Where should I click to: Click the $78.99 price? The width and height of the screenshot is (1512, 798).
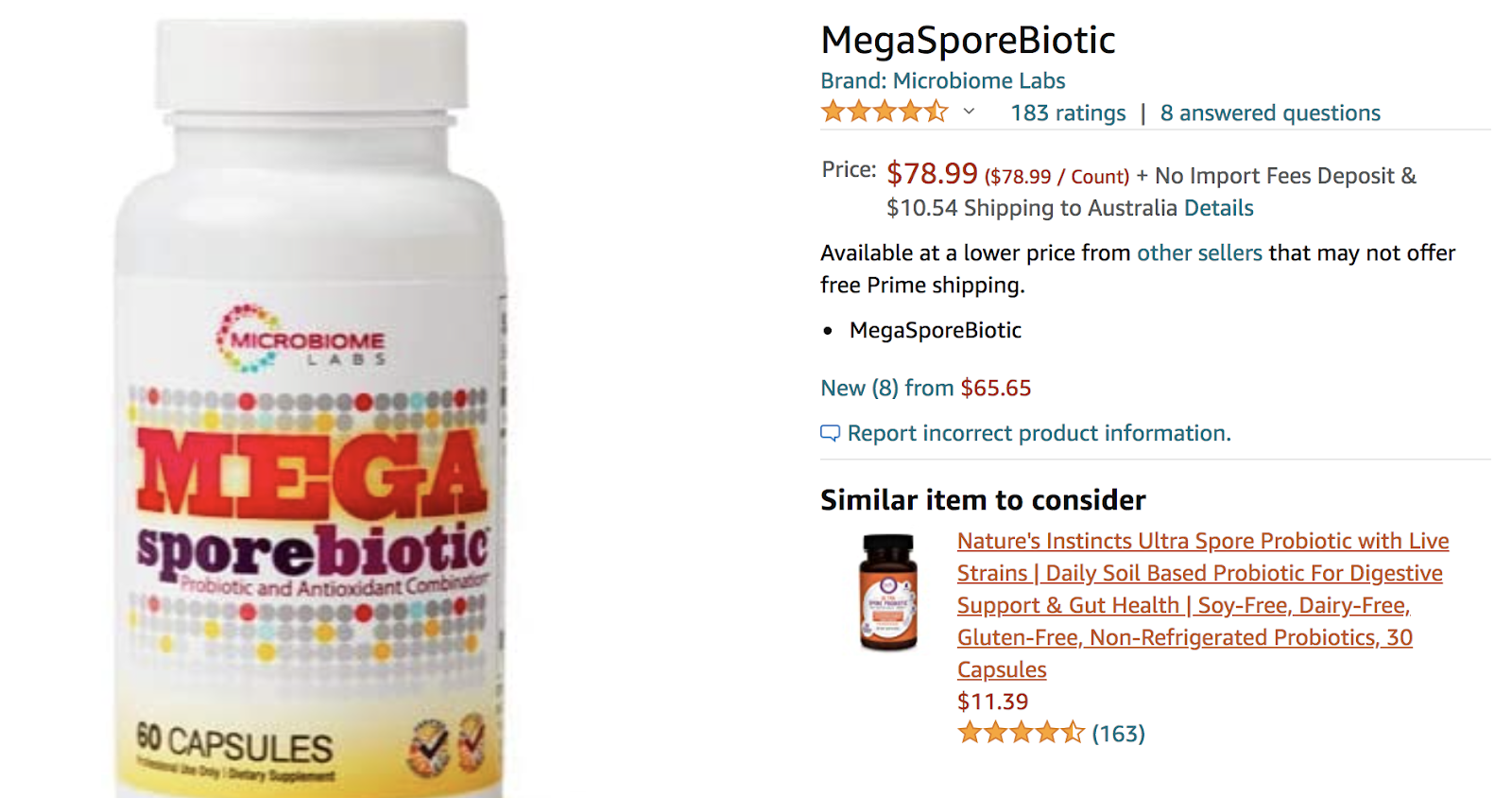click(932, 173)
